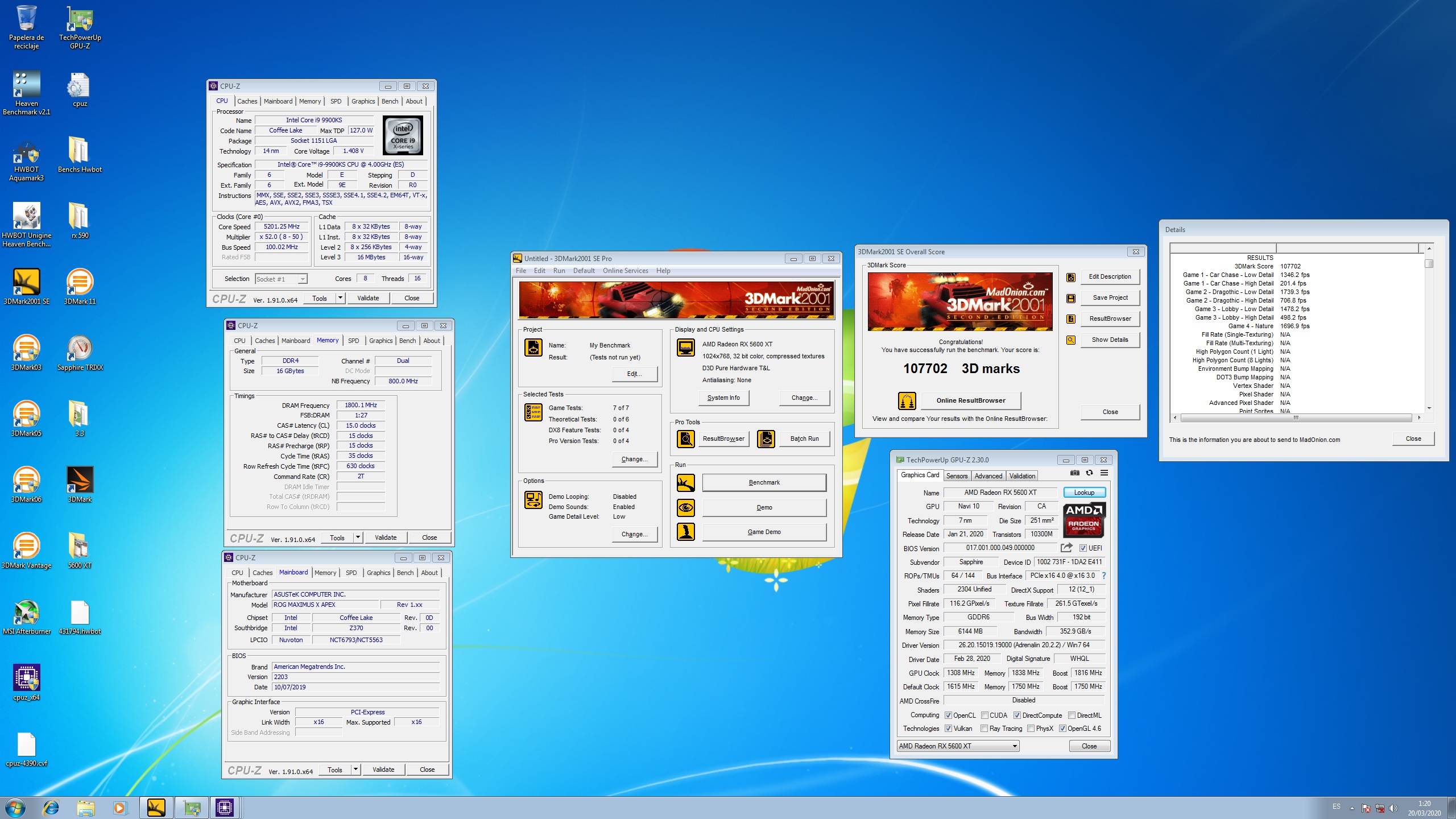Expand Tools dropdown arrow in CPU-Z Mainboard window
The height and width of the screenshot is (819, 1456).
(x=355, y=770)
